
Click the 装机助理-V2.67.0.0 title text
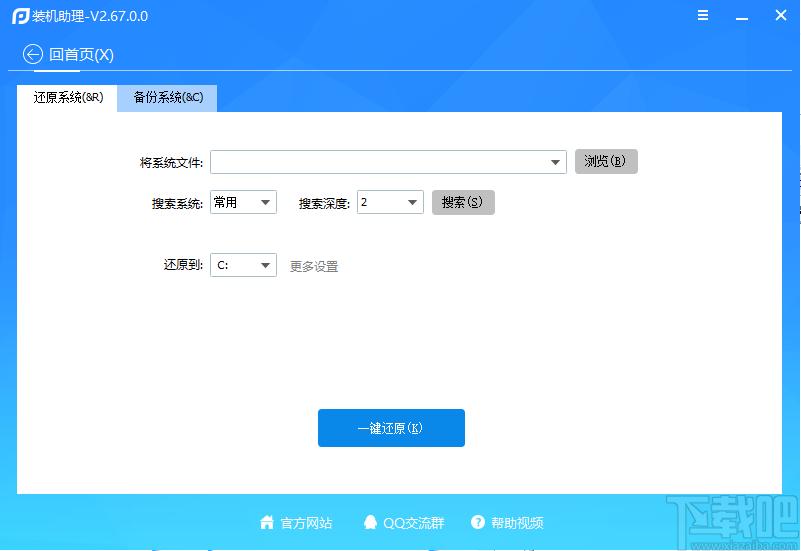coord(90,16)
